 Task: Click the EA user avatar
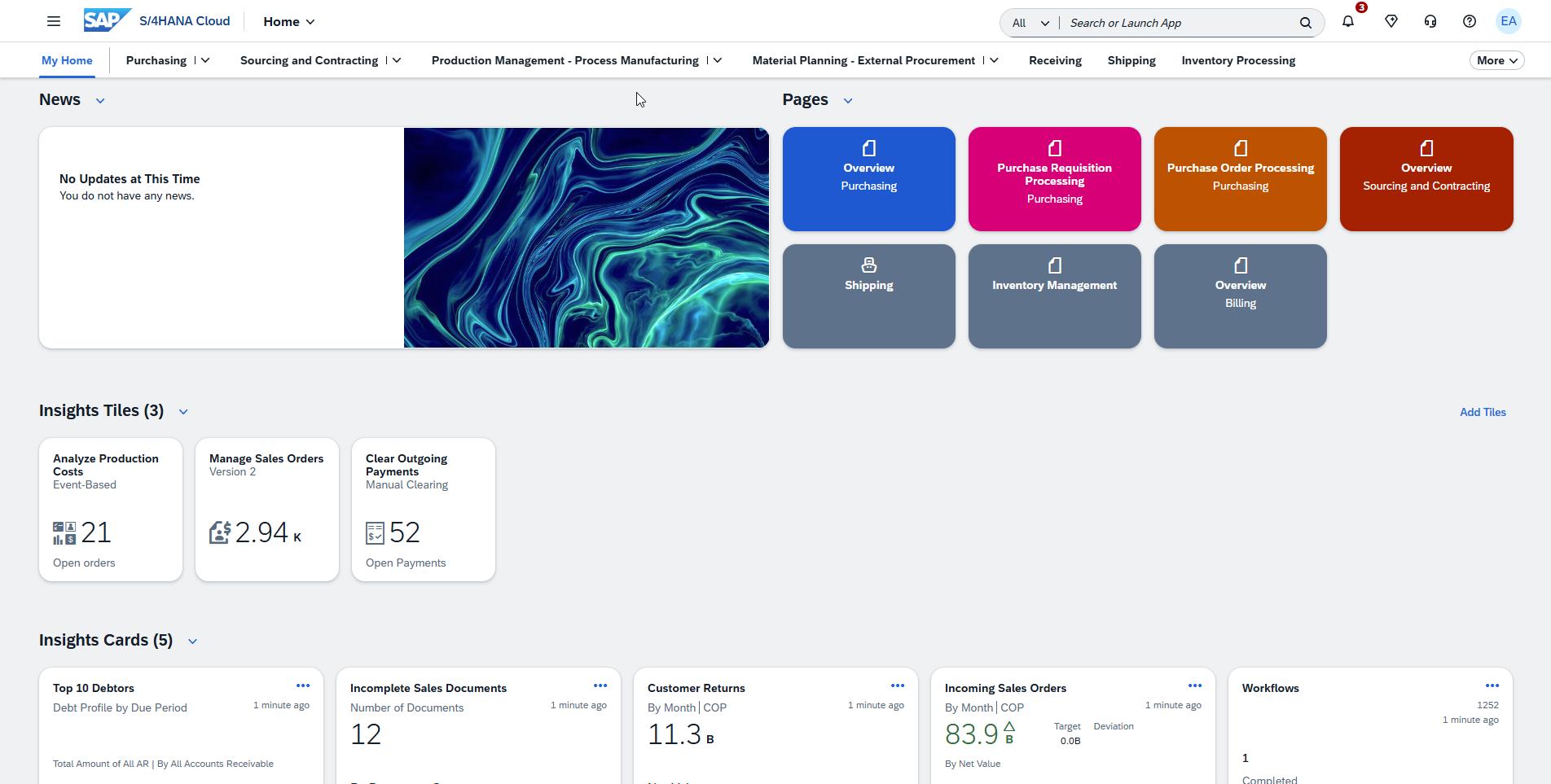[1509, 21]
